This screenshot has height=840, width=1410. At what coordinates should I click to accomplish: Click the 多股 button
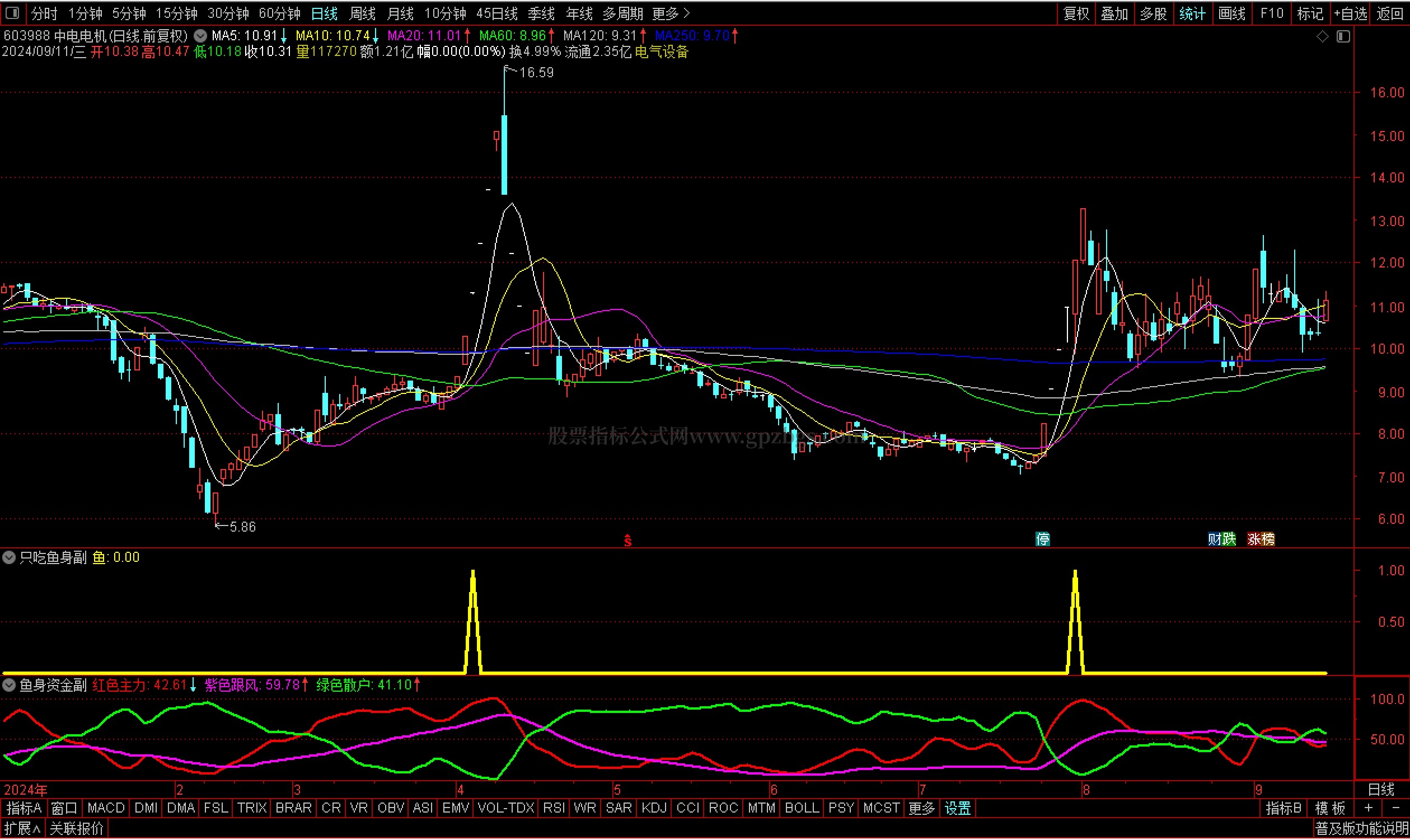point(1154,13)
